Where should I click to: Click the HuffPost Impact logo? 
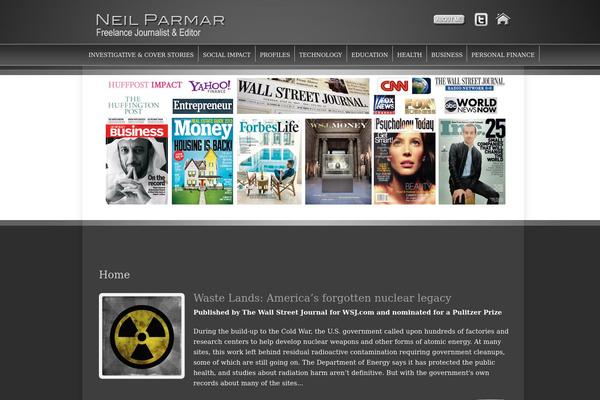[x=145, y=85]
